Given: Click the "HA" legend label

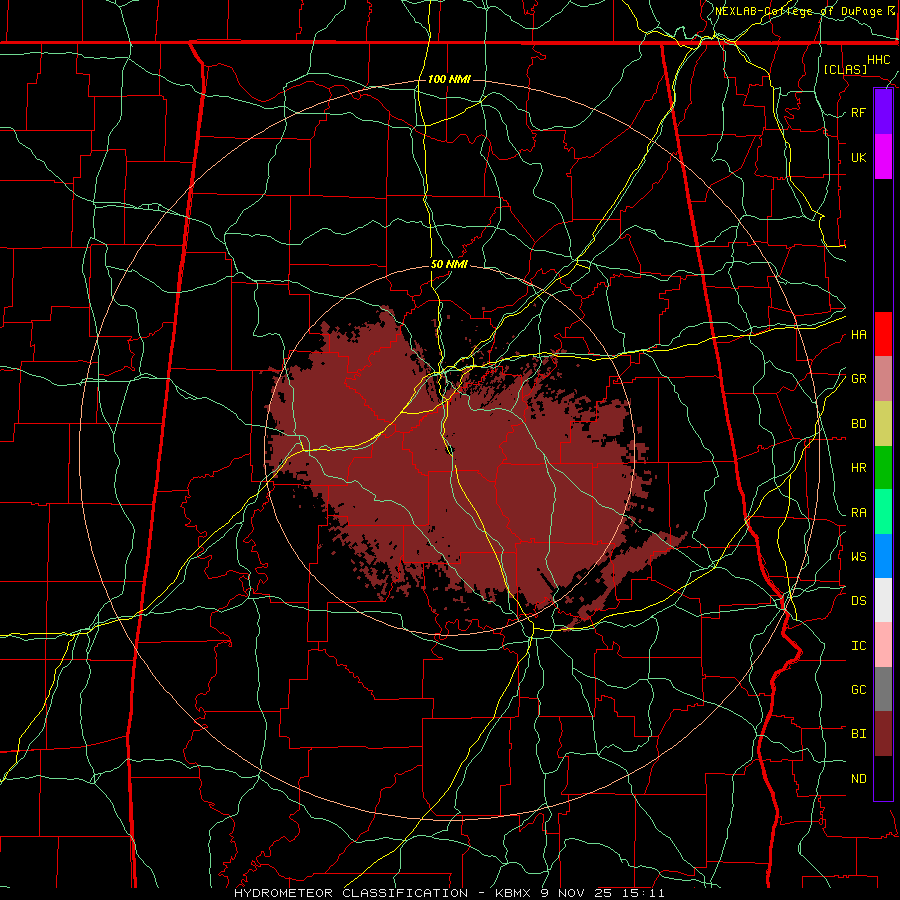Looking at the screenshot, I should tap(859, 334).
